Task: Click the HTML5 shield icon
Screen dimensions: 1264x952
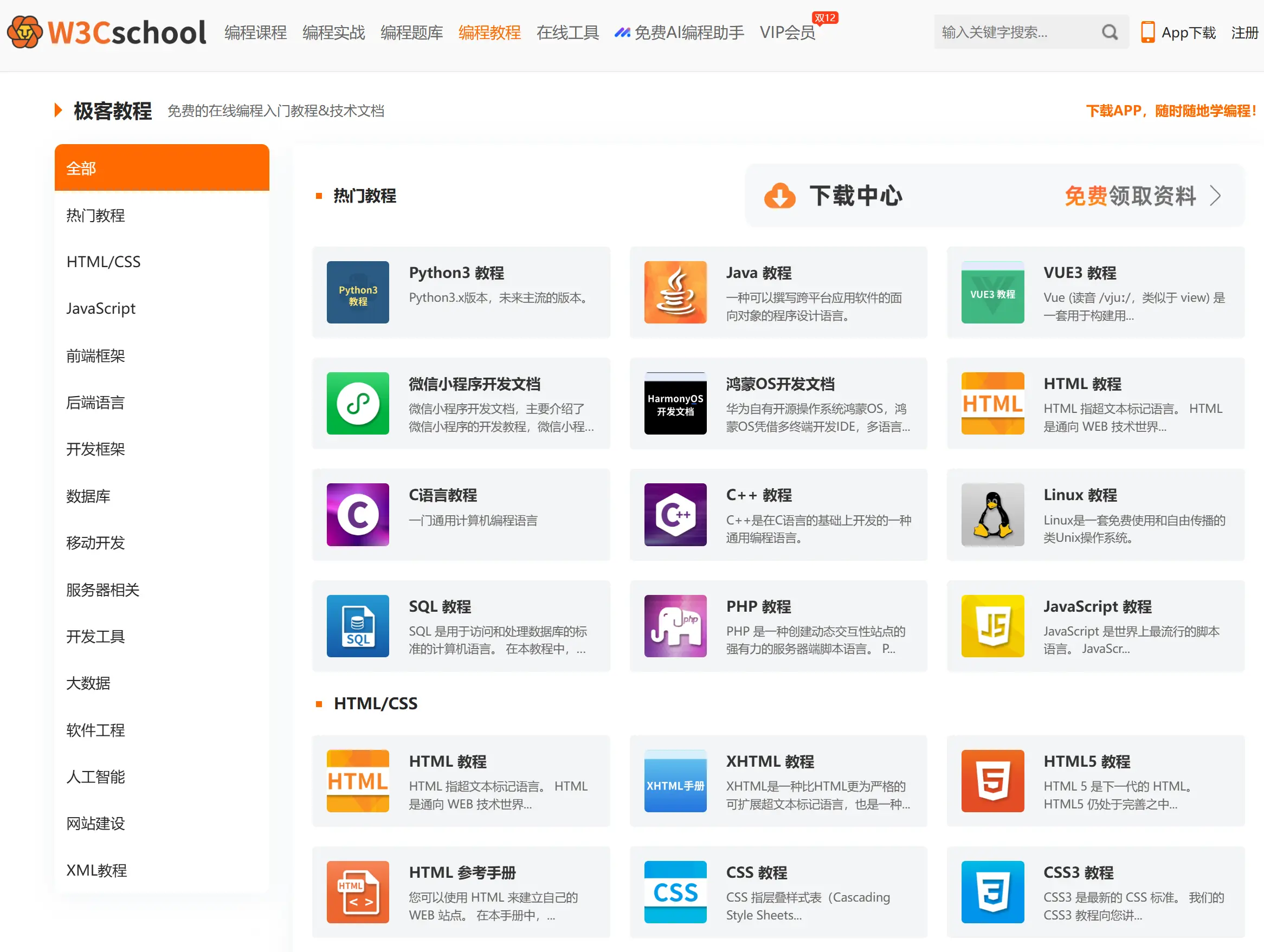Action: click(x=992, y=780)
